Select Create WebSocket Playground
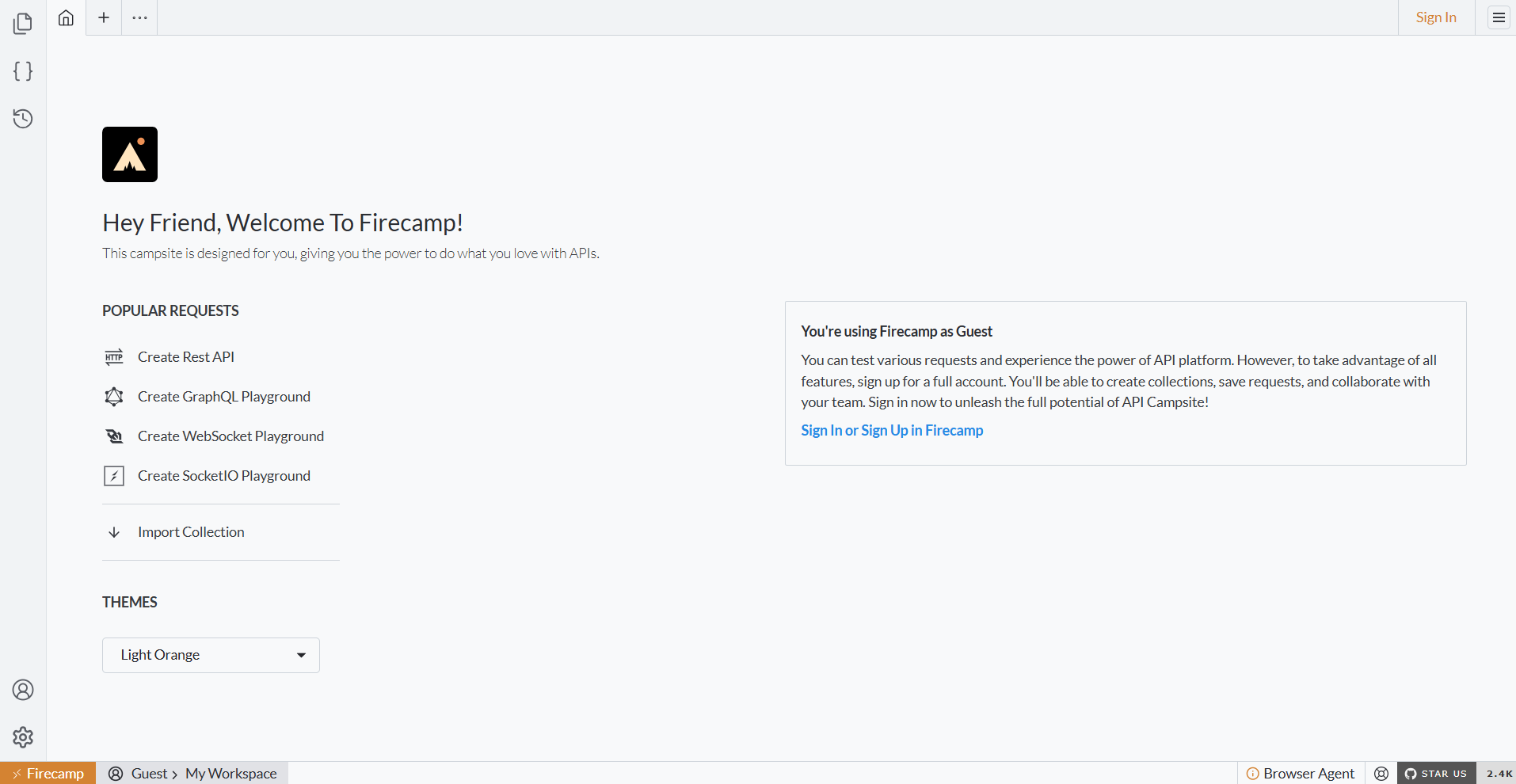The height and width of the screenshot is (784, 1516). click(x=230, y=436)
